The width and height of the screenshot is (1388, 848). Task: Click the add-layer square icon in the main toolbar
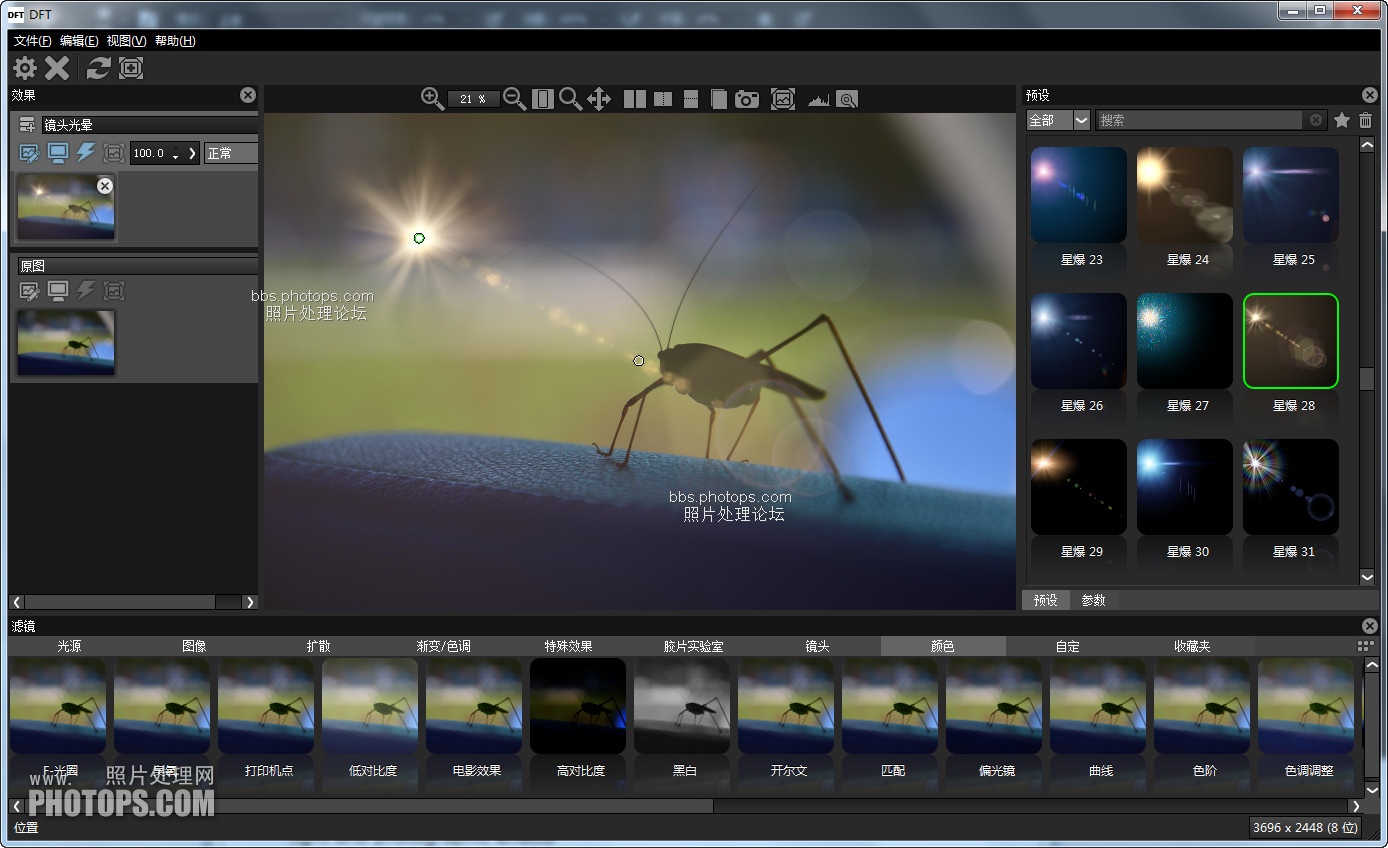[x=131, y=68]
